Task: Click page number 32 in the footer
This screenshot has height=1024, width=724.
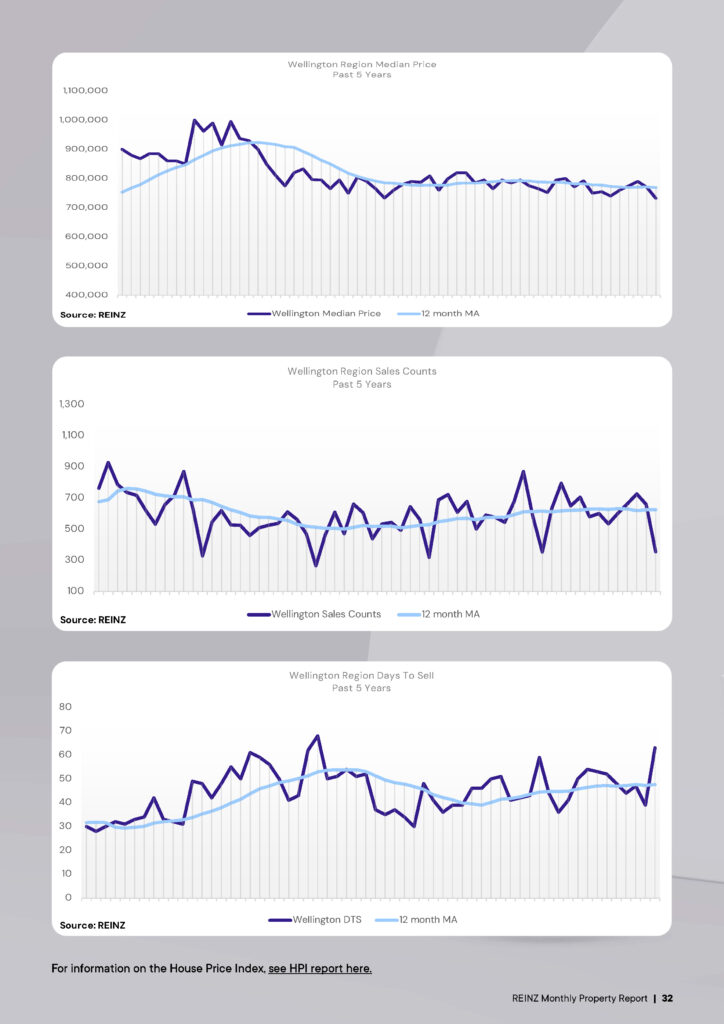Action: [666, 998]
